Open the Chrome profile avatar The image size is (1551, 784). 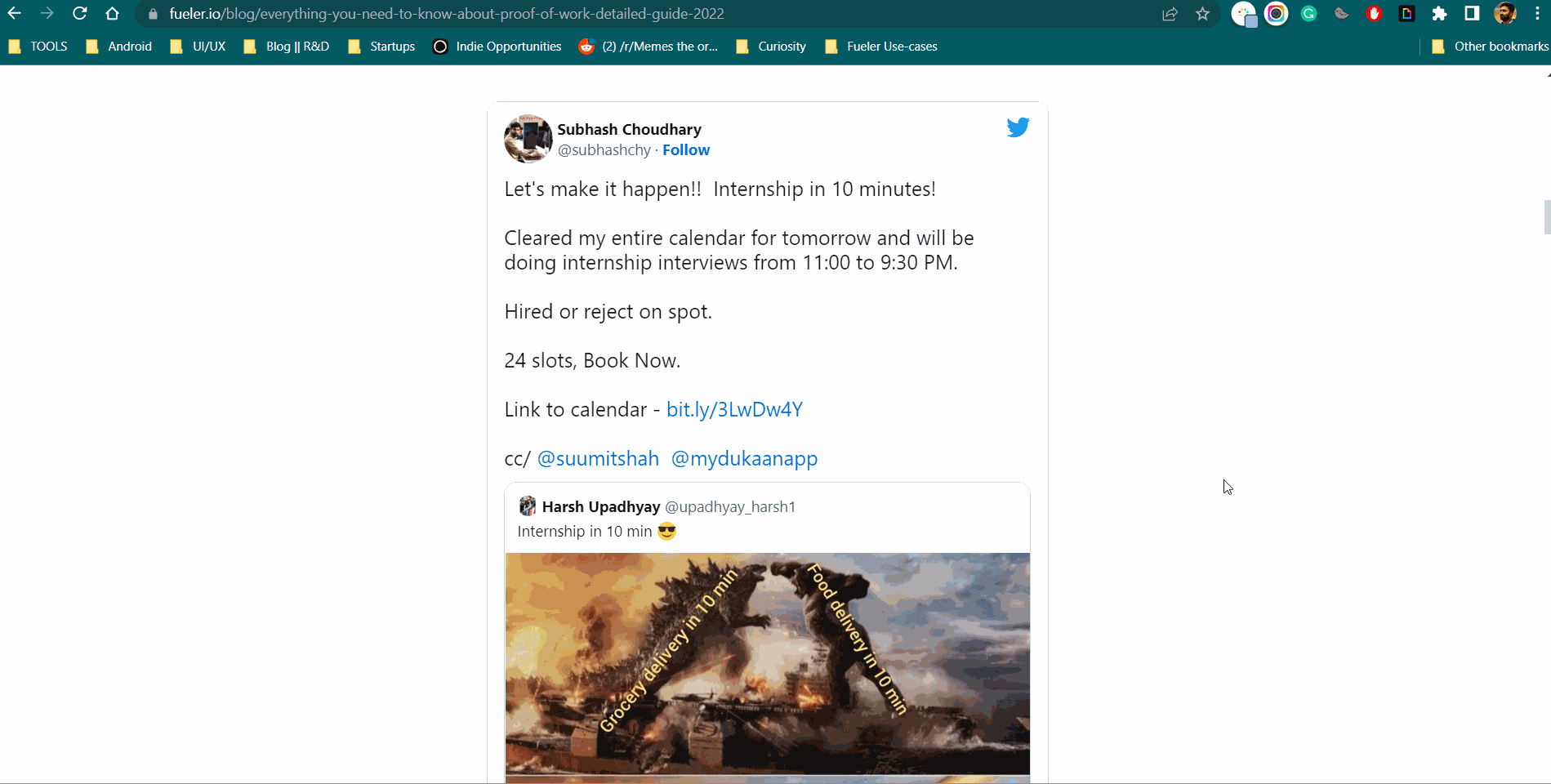pos(1507,14)
